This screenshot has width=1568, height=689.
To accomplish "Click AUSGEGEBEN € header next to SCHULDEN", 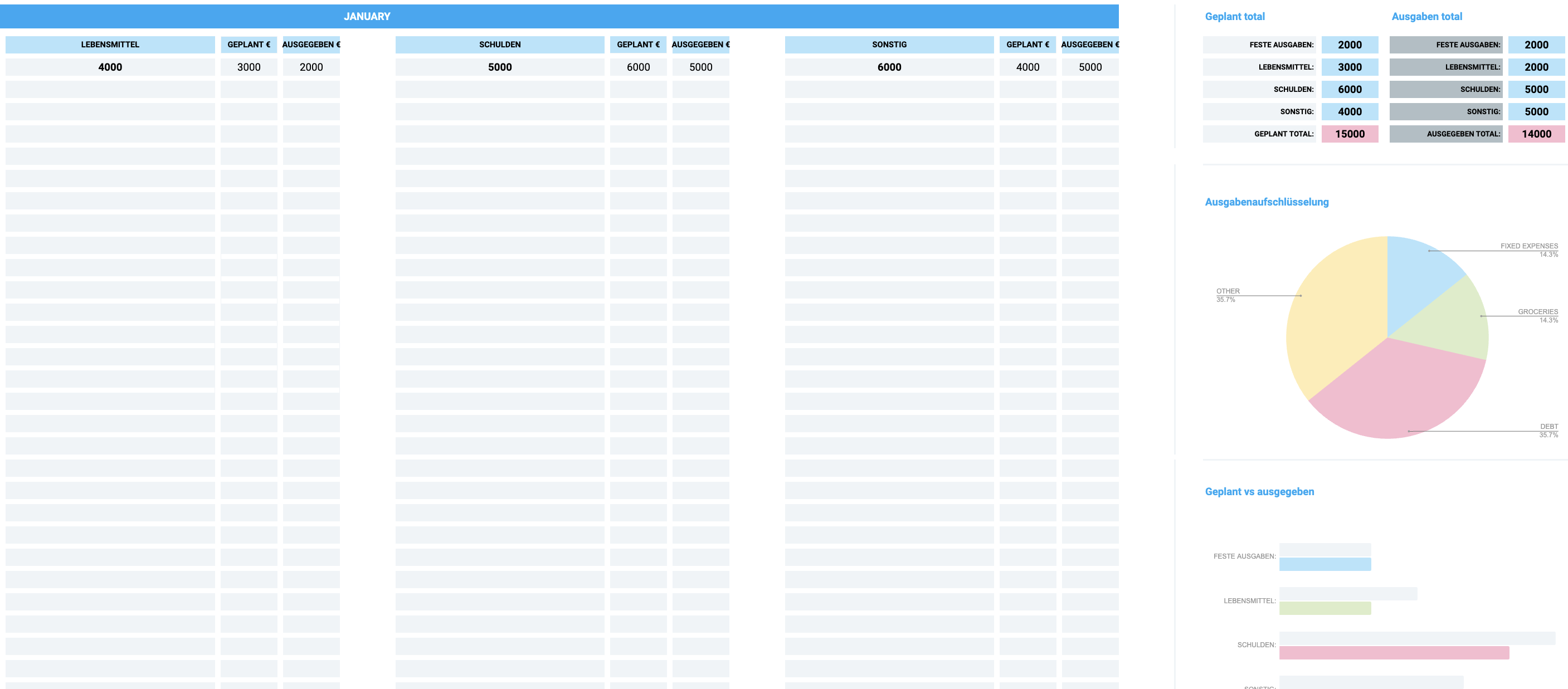I will click(700, 45).
